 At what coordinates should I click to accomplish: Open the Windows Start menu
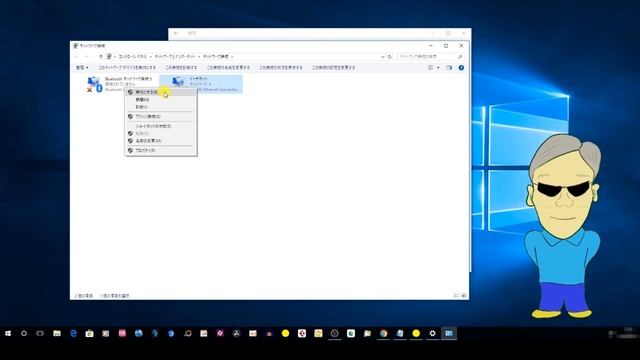coord(8,333)
